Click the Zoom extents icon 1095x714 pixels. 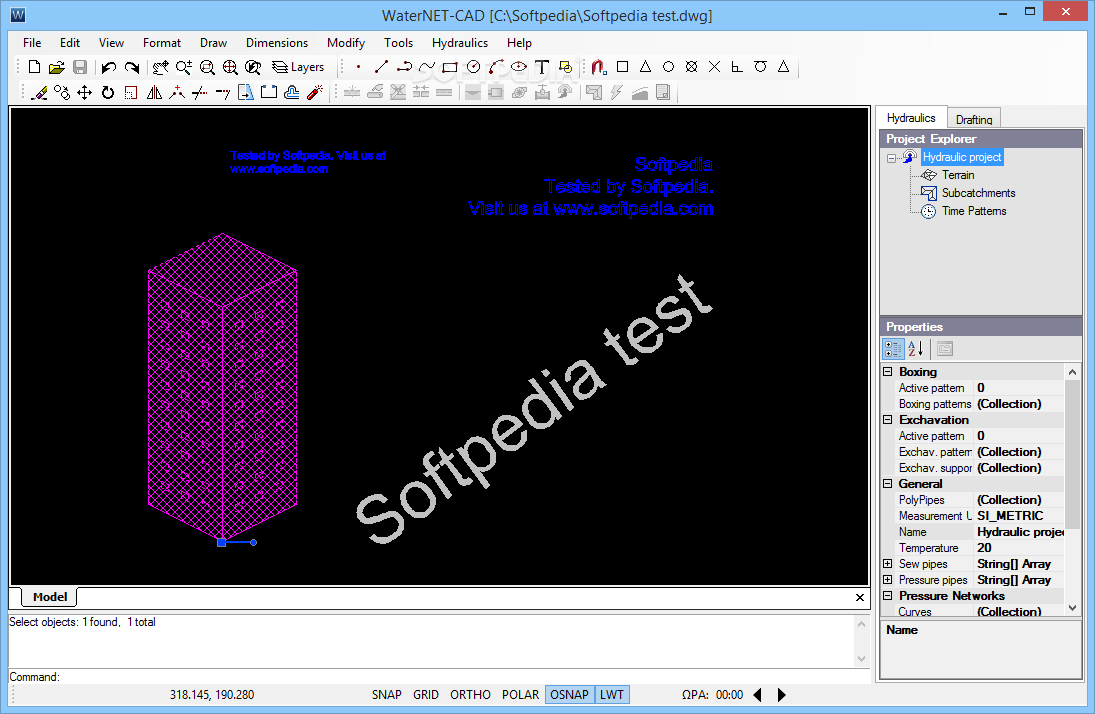230,67
